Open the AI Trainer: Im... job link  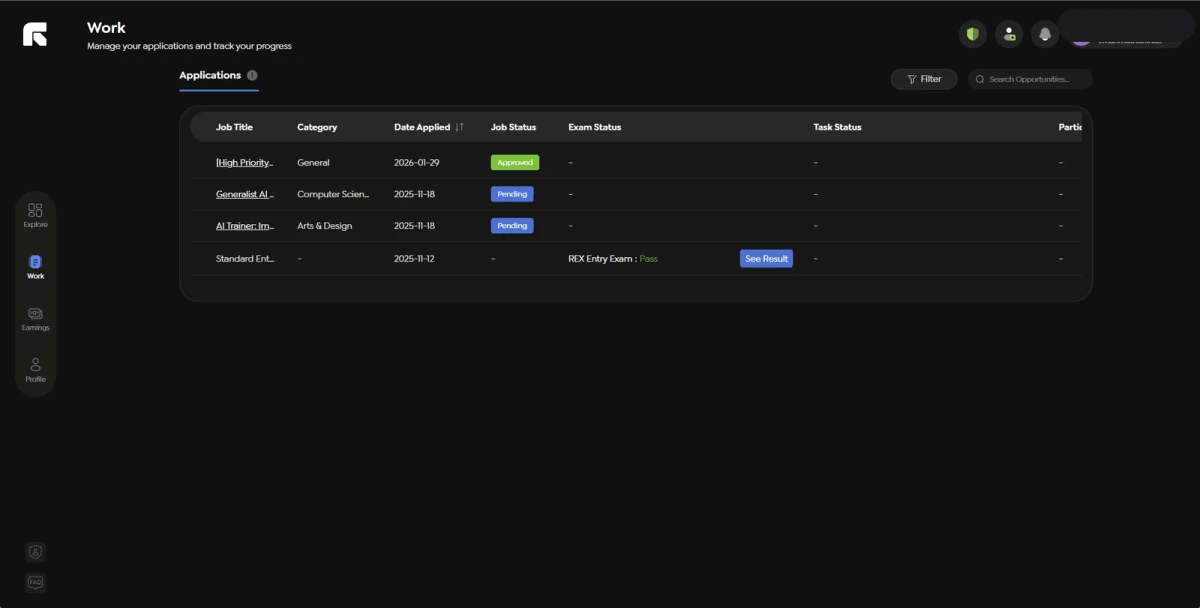click(245, 226)
